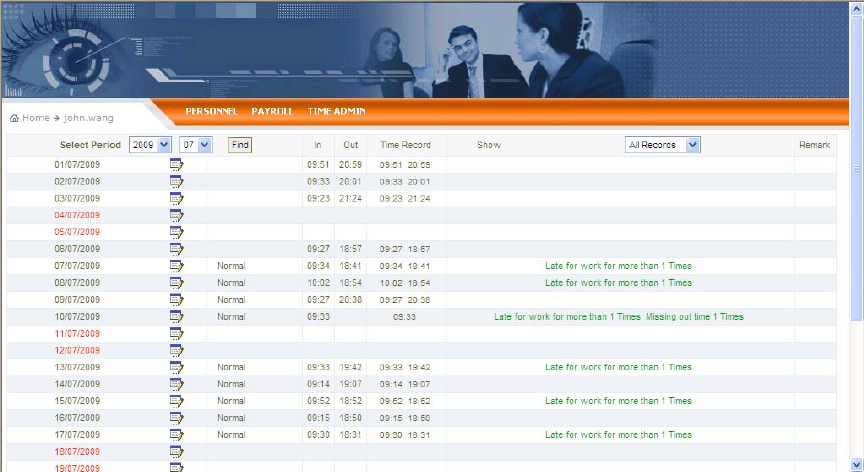The height and width of the screenshot is (472, 864).
Task: Open edit icon for 06/07/2009 row
Action: 176,249
